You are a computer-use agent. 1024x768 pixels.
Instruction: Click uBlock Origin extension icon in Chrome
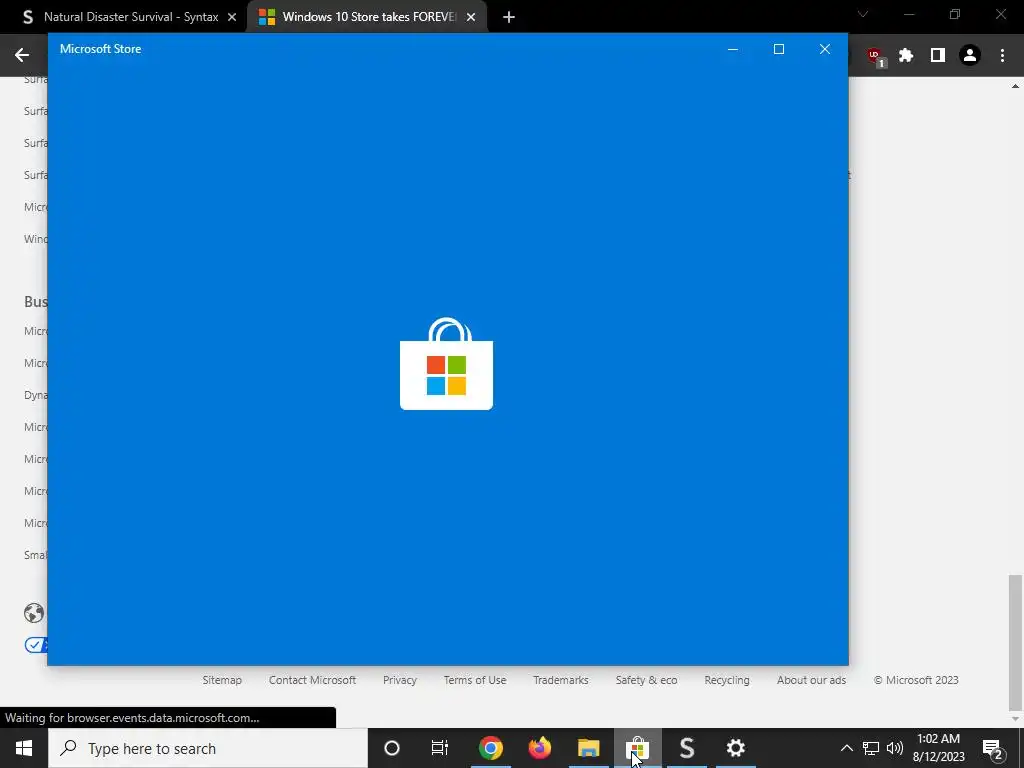[x=875, y=56]
